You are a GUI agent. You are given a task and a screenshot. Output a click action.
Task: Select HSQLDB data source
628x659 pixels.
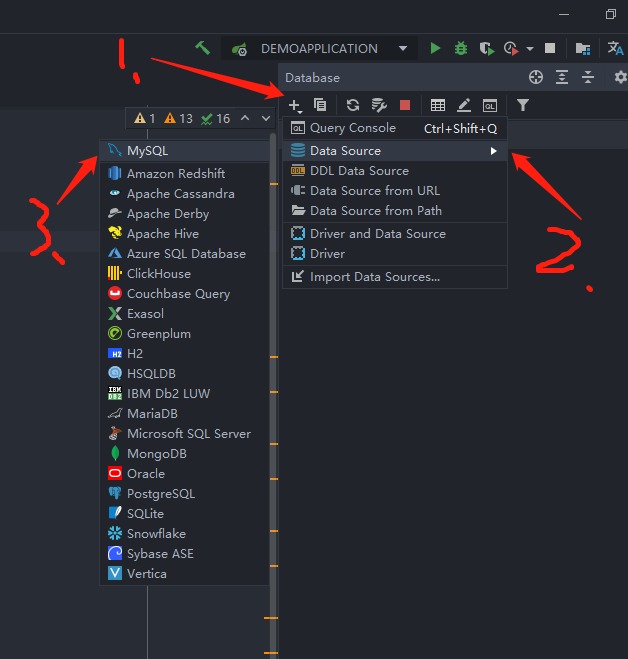185,374
